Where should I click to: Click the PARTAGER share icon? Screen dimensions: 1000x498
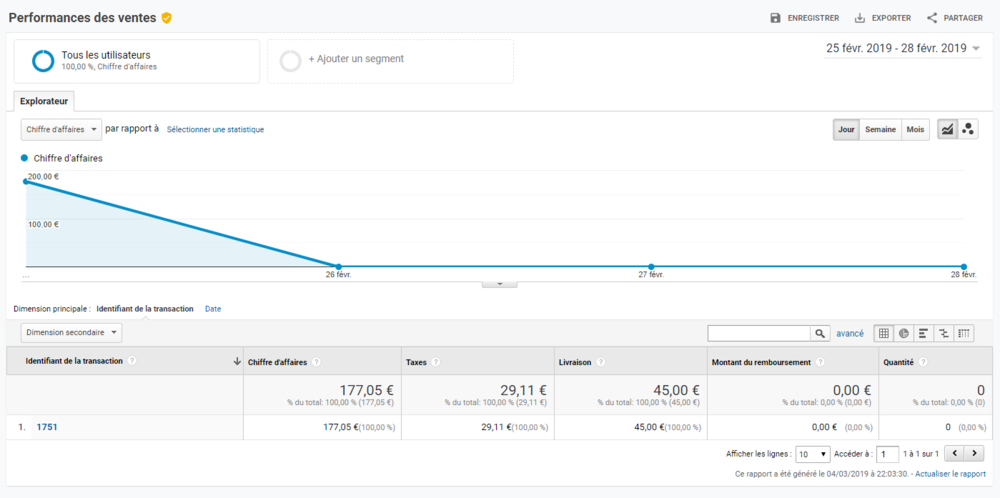tap(932, 18)
